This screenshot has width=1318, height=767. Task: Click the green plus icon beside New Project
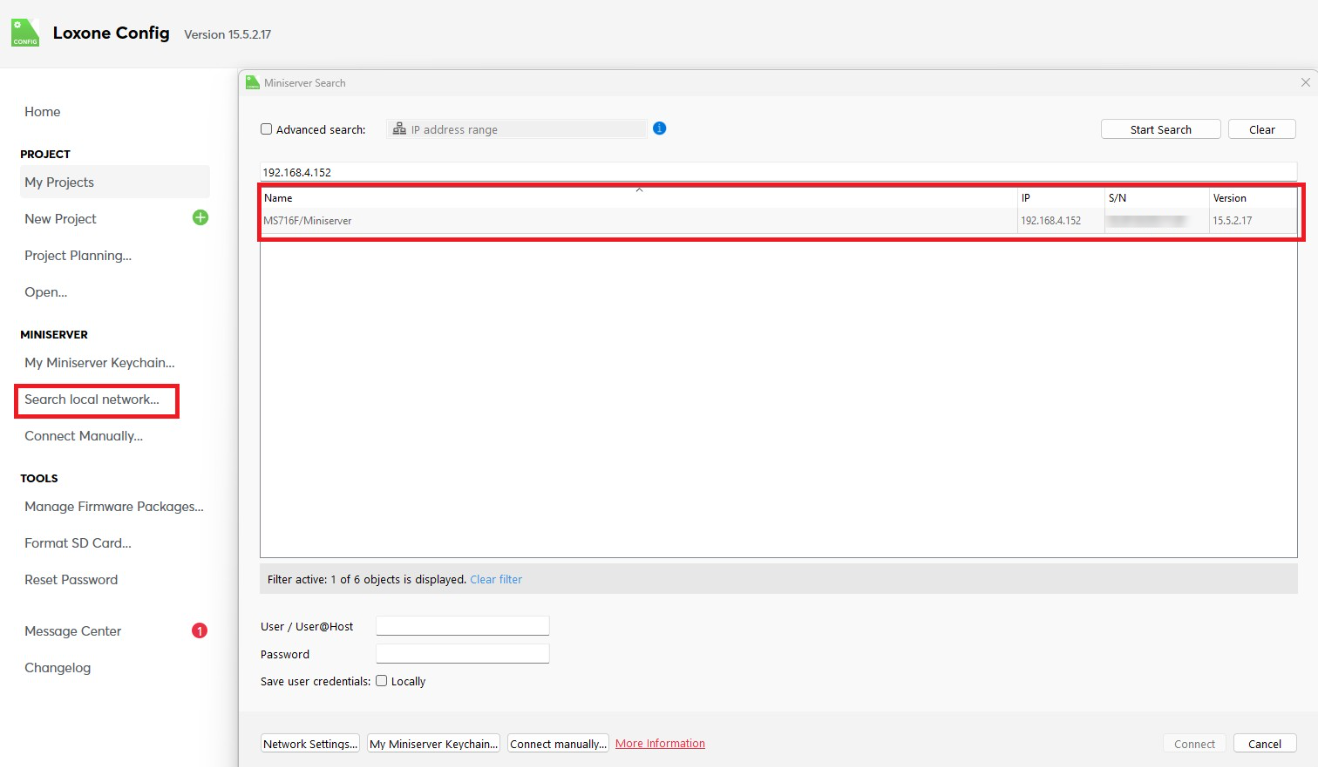[200, 218]
